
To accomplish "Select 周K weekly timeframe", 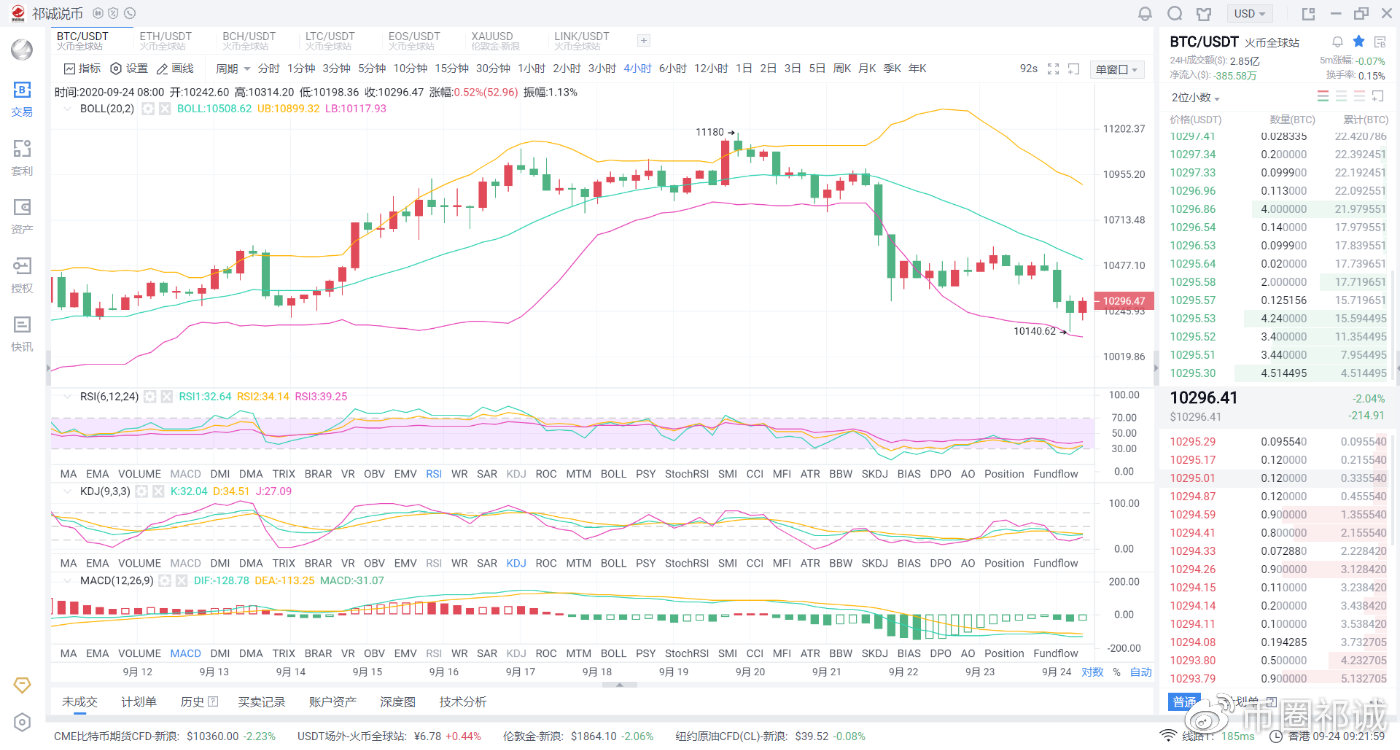I will click(842, 68).
